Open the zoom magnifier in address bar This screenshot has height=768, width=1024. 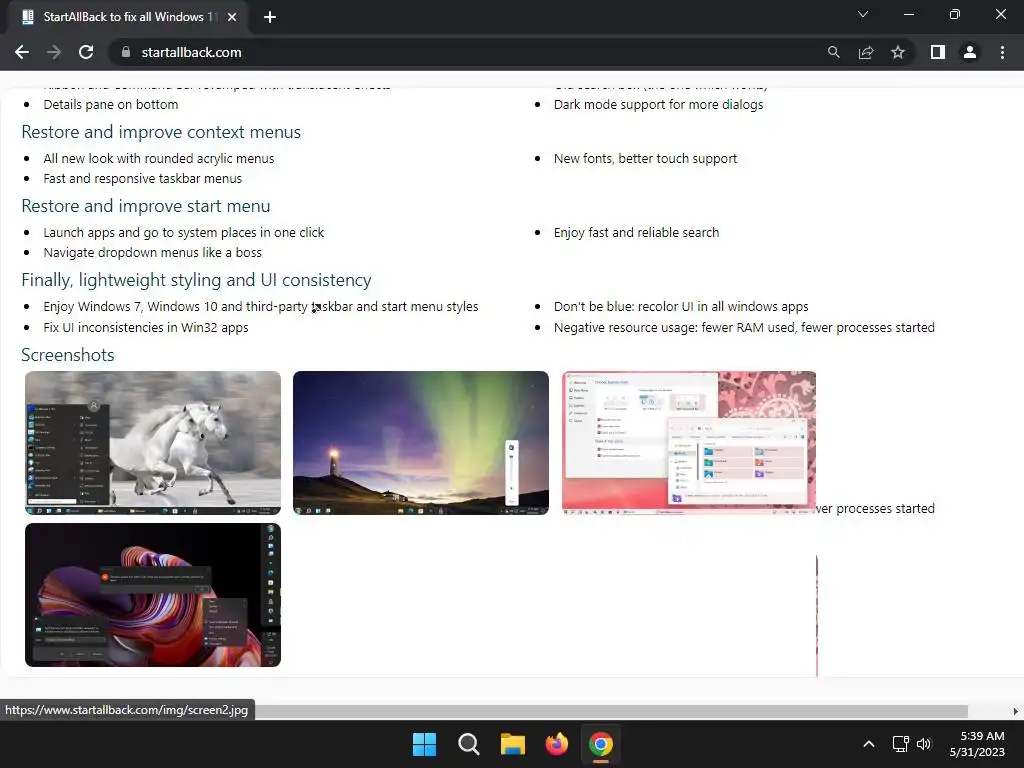tap(833, 52)
